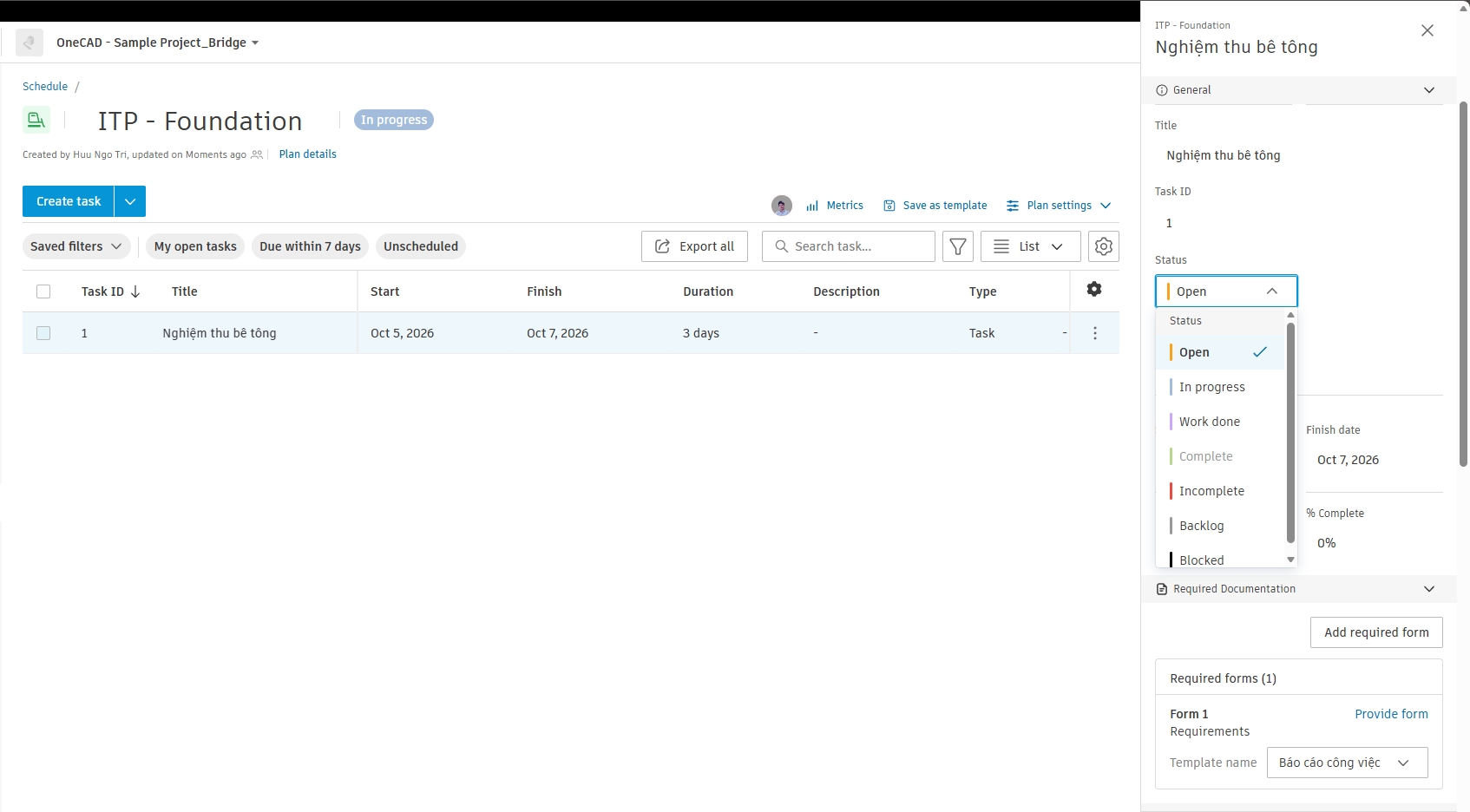Select Work done status option
Screen dimensions: 1470x812
pyautogui.click(x=1221, y=422)
